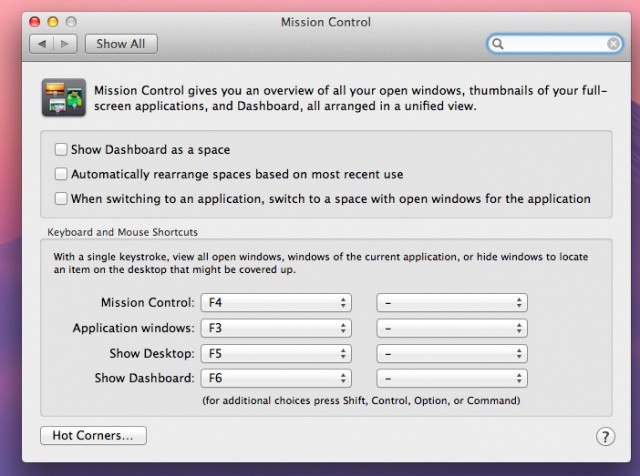Click the Show All button

121,44
